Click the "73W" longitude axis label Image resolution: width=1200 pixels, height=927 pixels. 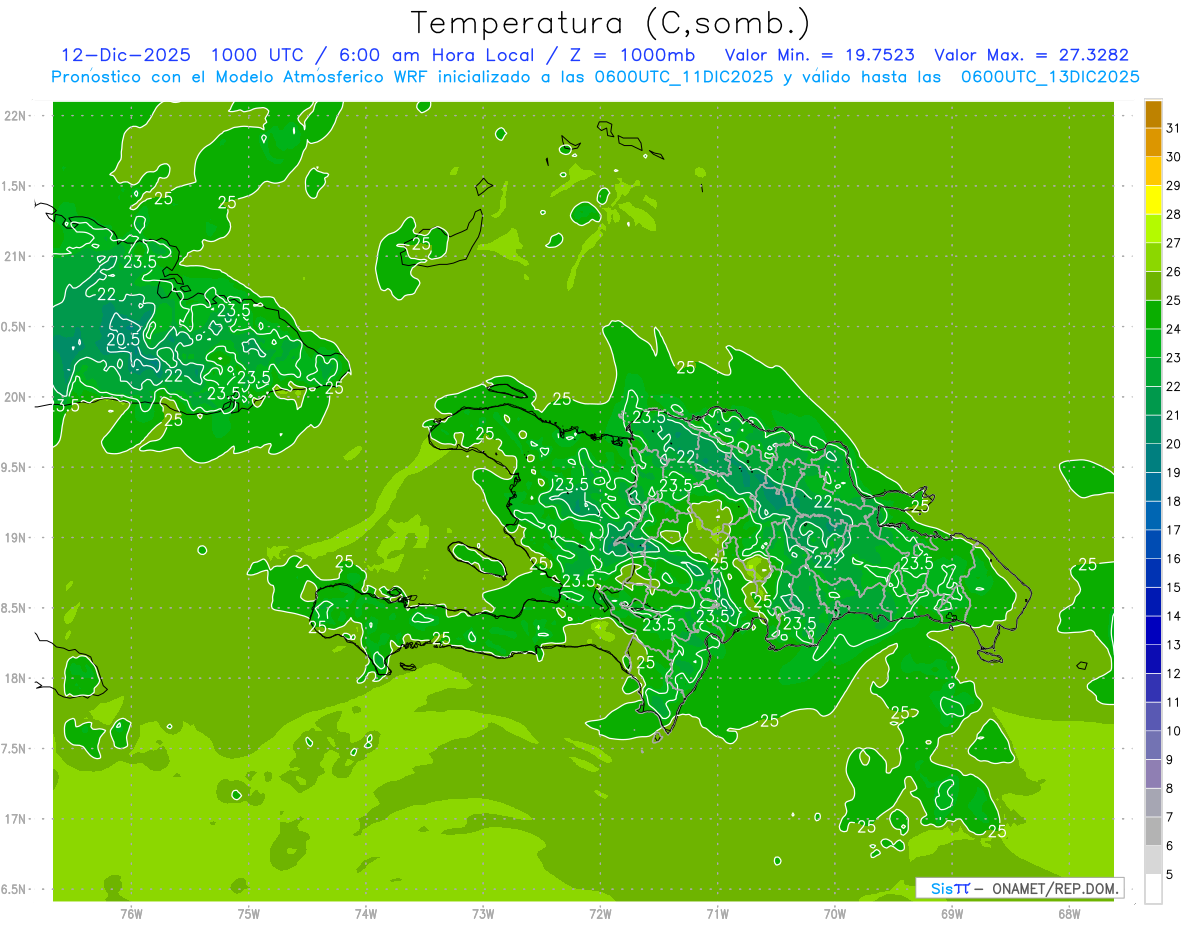tap(483, 914)
